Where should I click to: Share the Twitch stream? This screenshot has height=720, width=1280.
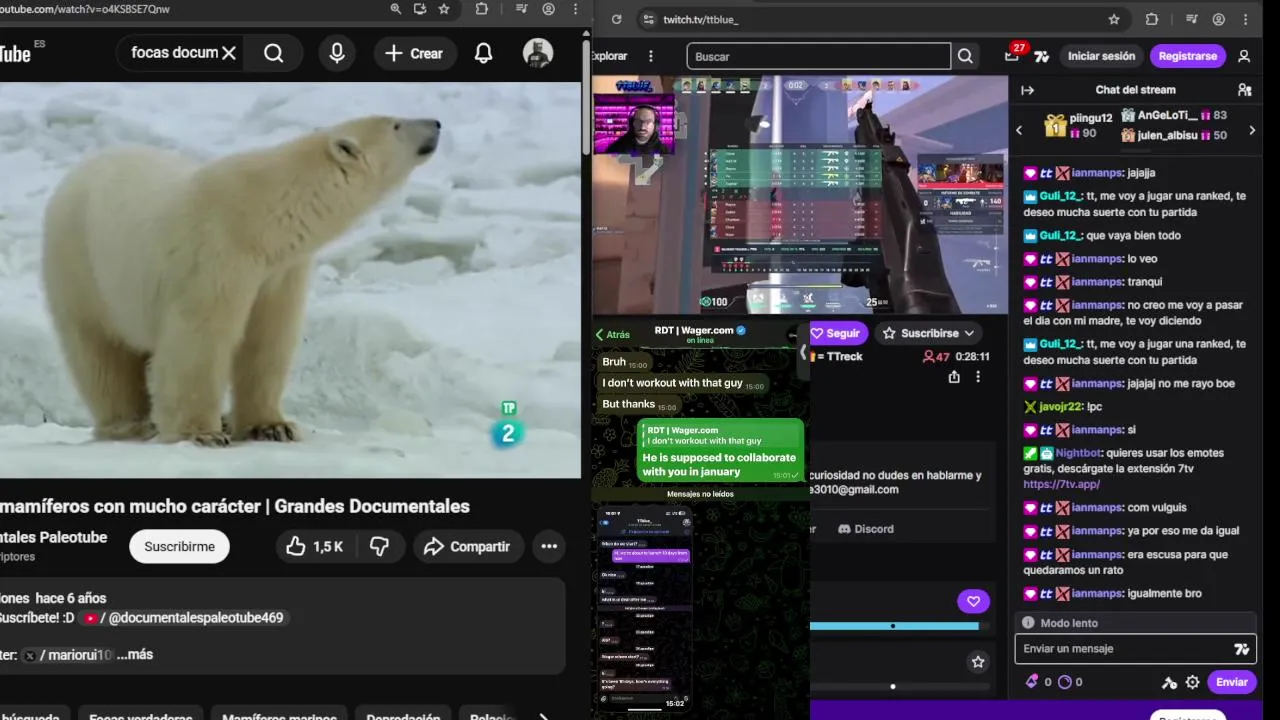[954, 377]
